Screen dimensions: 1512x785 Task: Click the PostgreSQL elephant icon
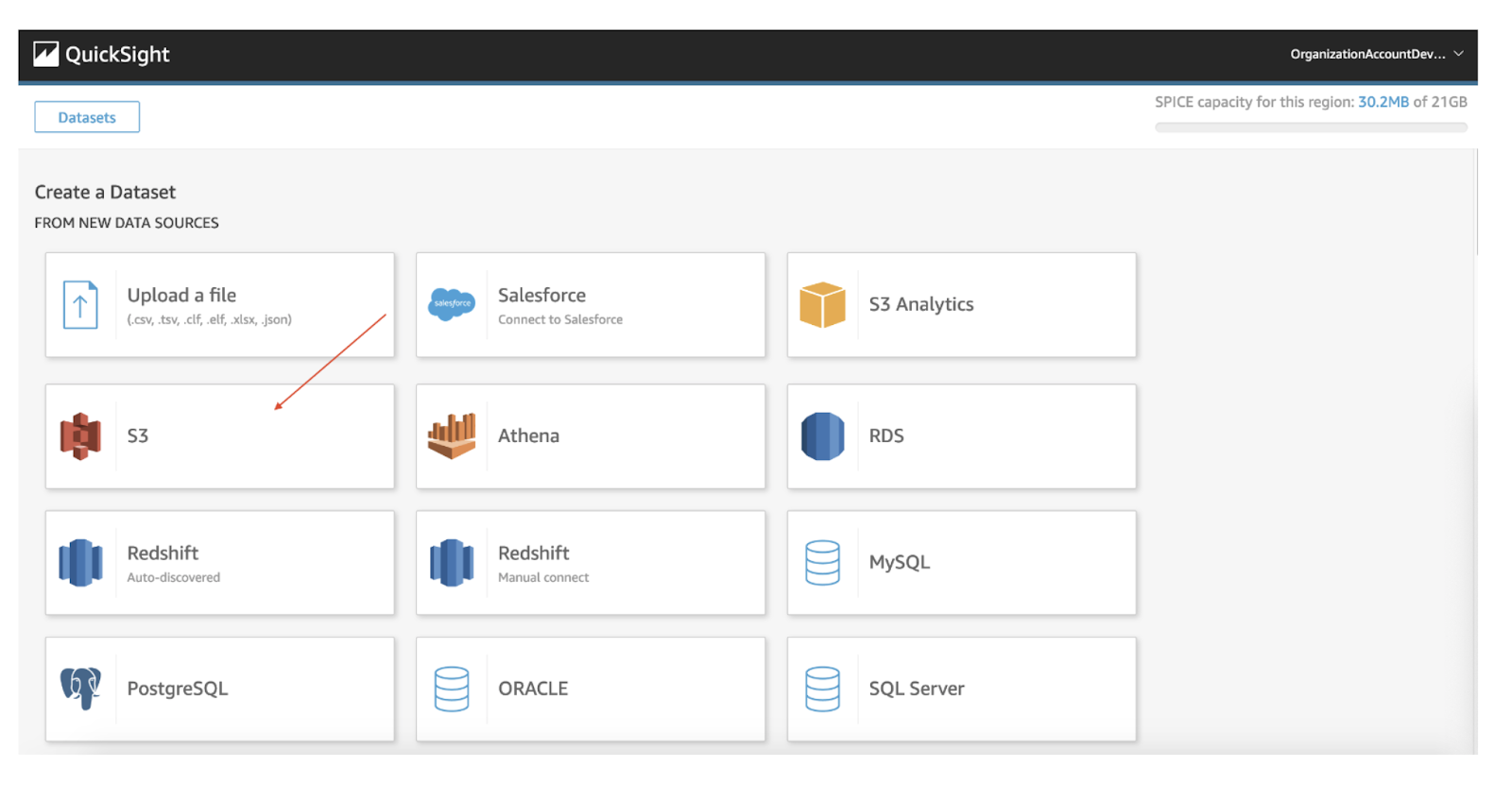80,689
